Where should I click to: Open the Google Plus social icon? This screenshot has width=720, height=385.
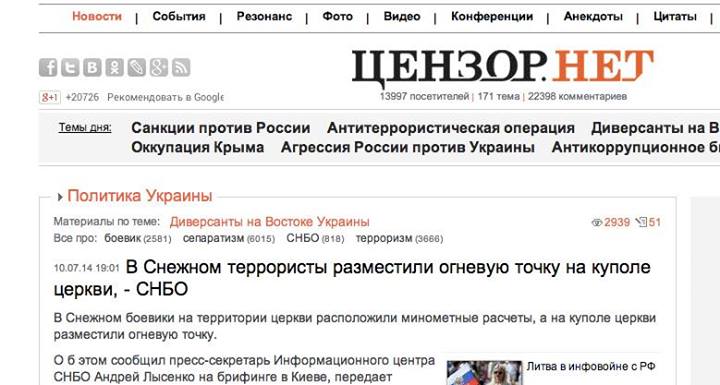(158, 68)
